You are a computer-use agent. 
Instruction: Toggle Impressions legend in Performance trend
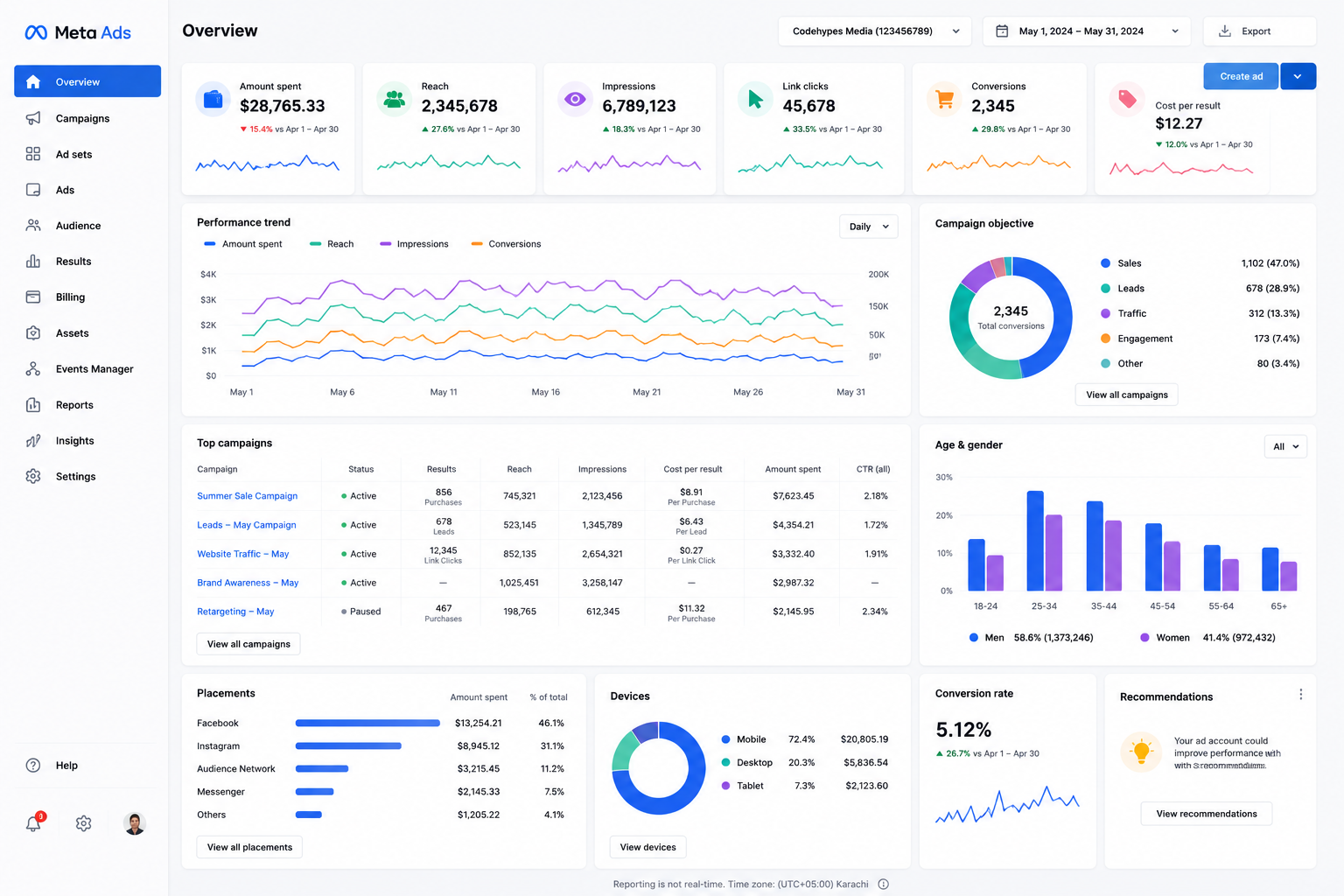point(414,244)
